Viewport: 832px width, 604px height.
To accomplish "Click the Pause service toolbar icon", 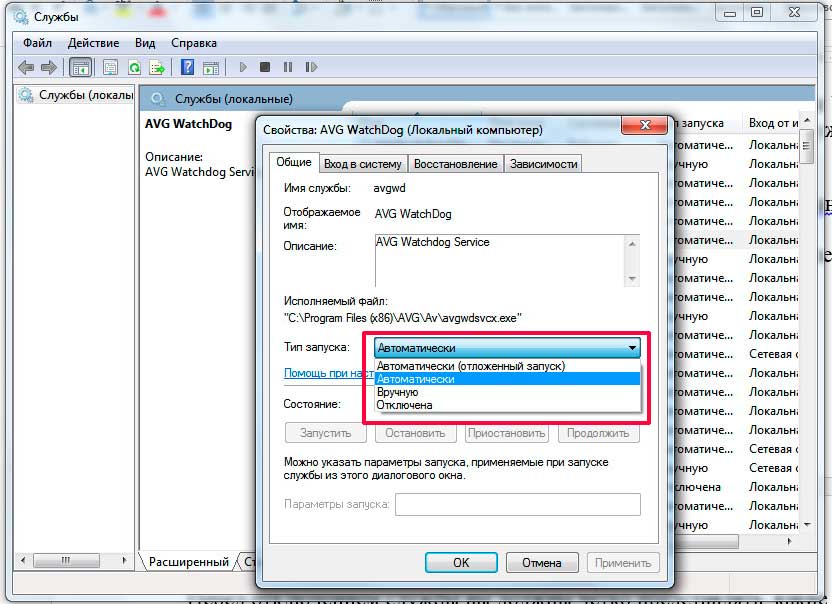I will 288,68.
